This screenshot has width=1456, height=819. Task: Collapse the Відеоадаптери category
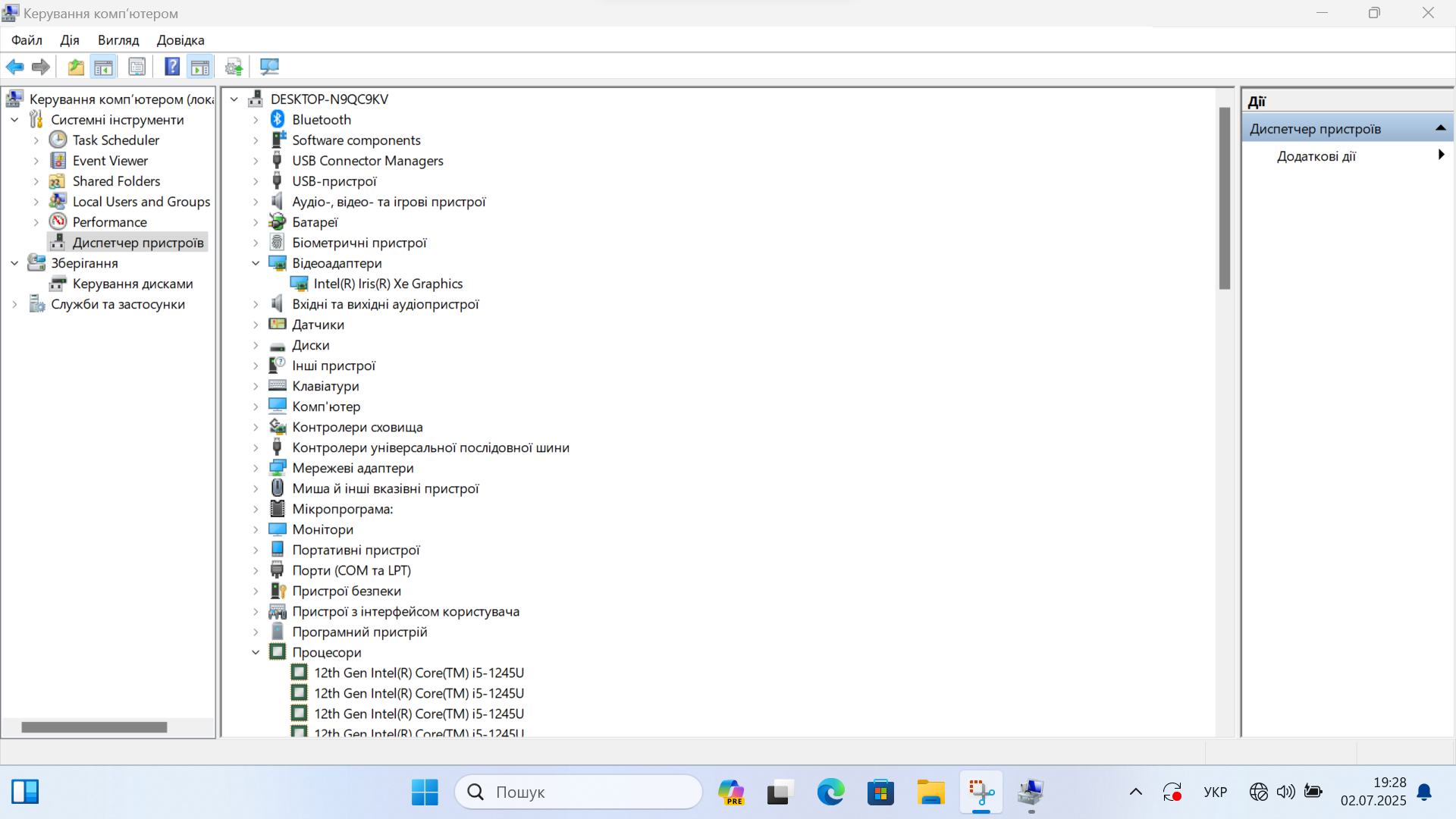coord(256,263)
